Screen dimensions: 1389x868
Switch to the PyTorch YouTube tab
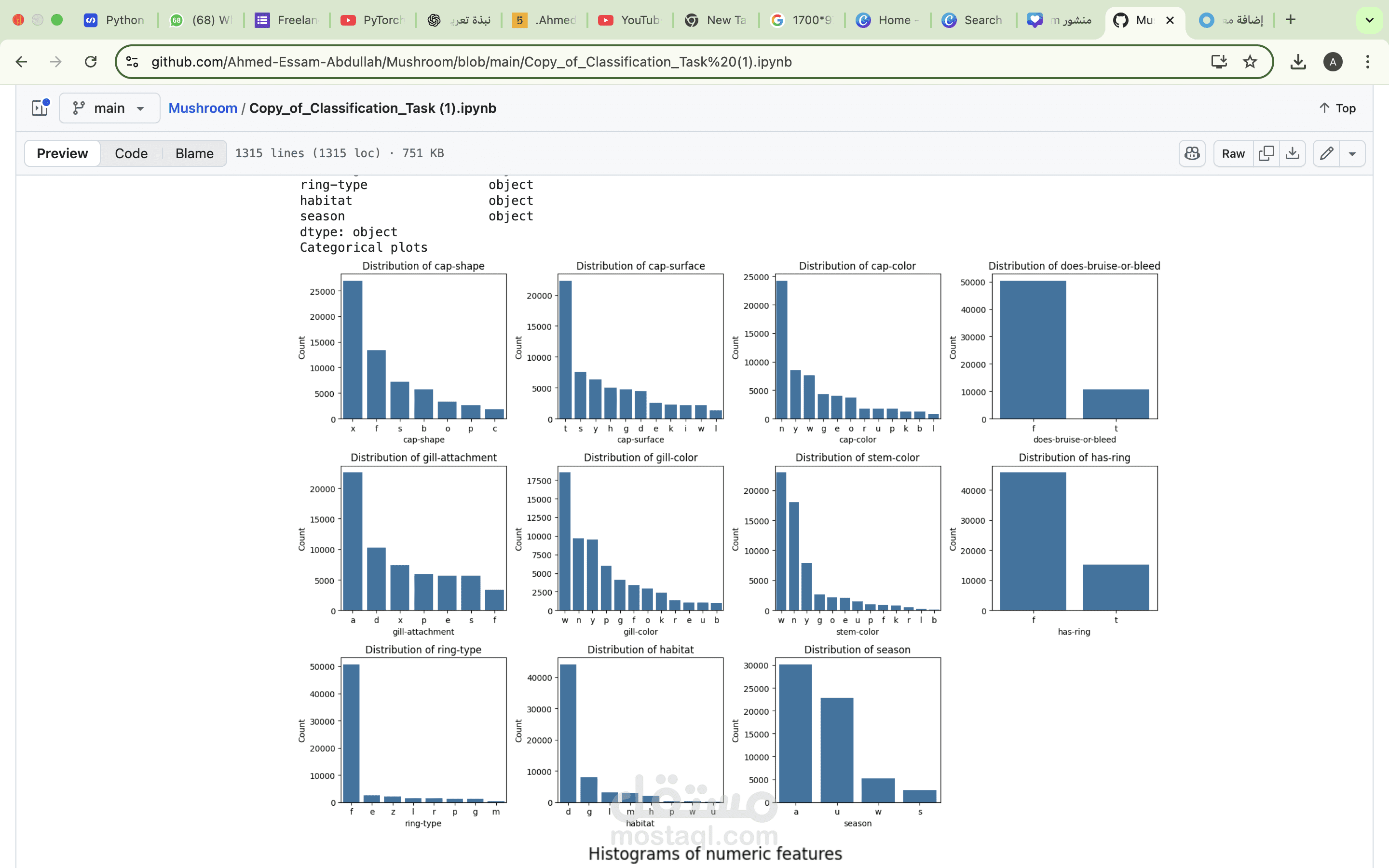click(373, 20)
